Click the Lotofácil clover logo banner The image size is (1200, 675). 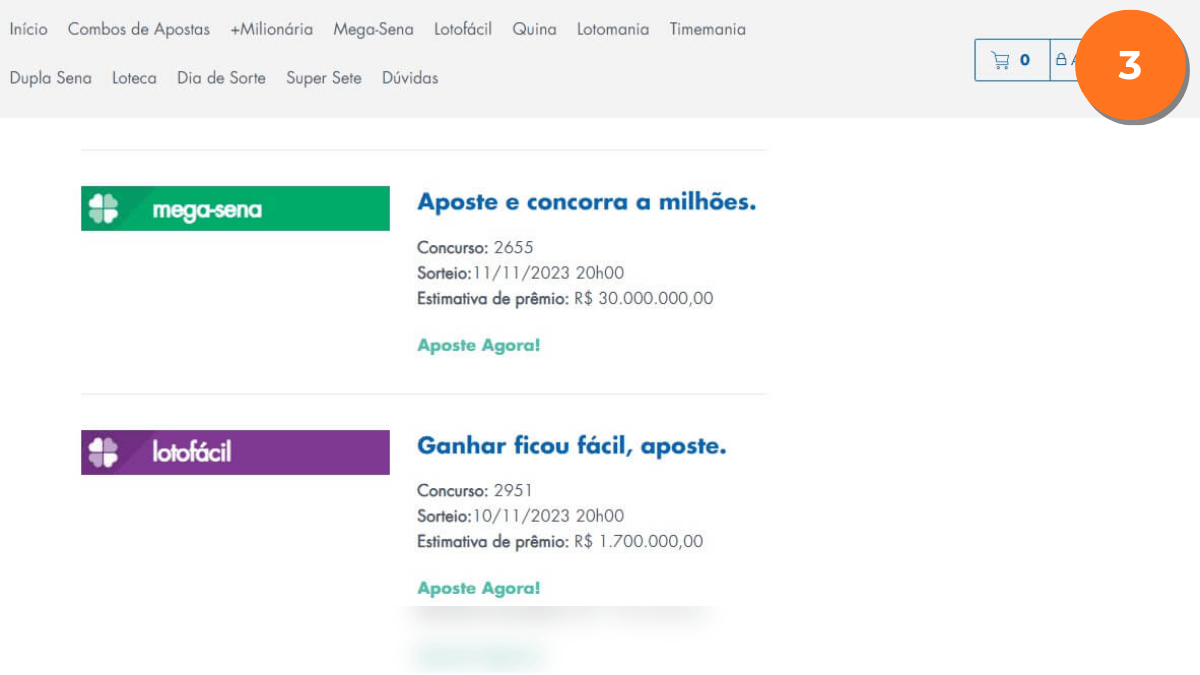pos(235,452)
